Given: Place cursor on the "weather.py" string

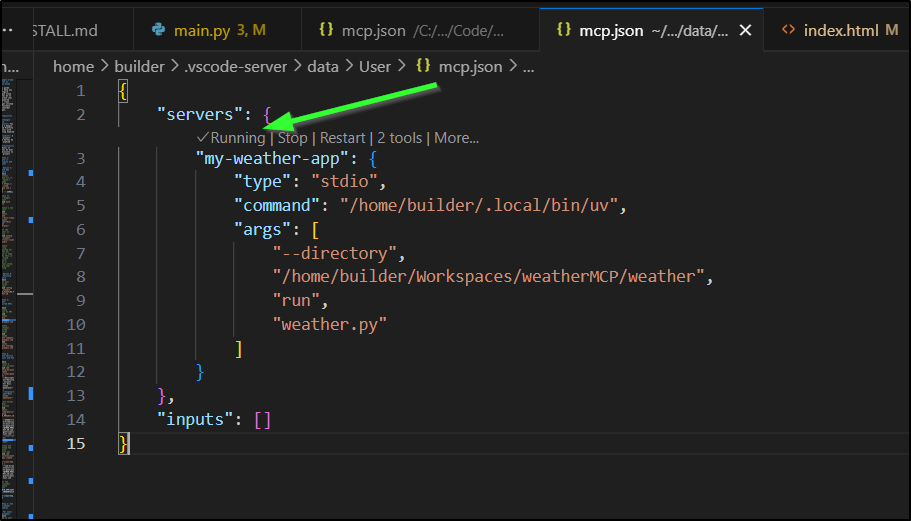Looking at the screenshot, I should click(x=329, y=324).
